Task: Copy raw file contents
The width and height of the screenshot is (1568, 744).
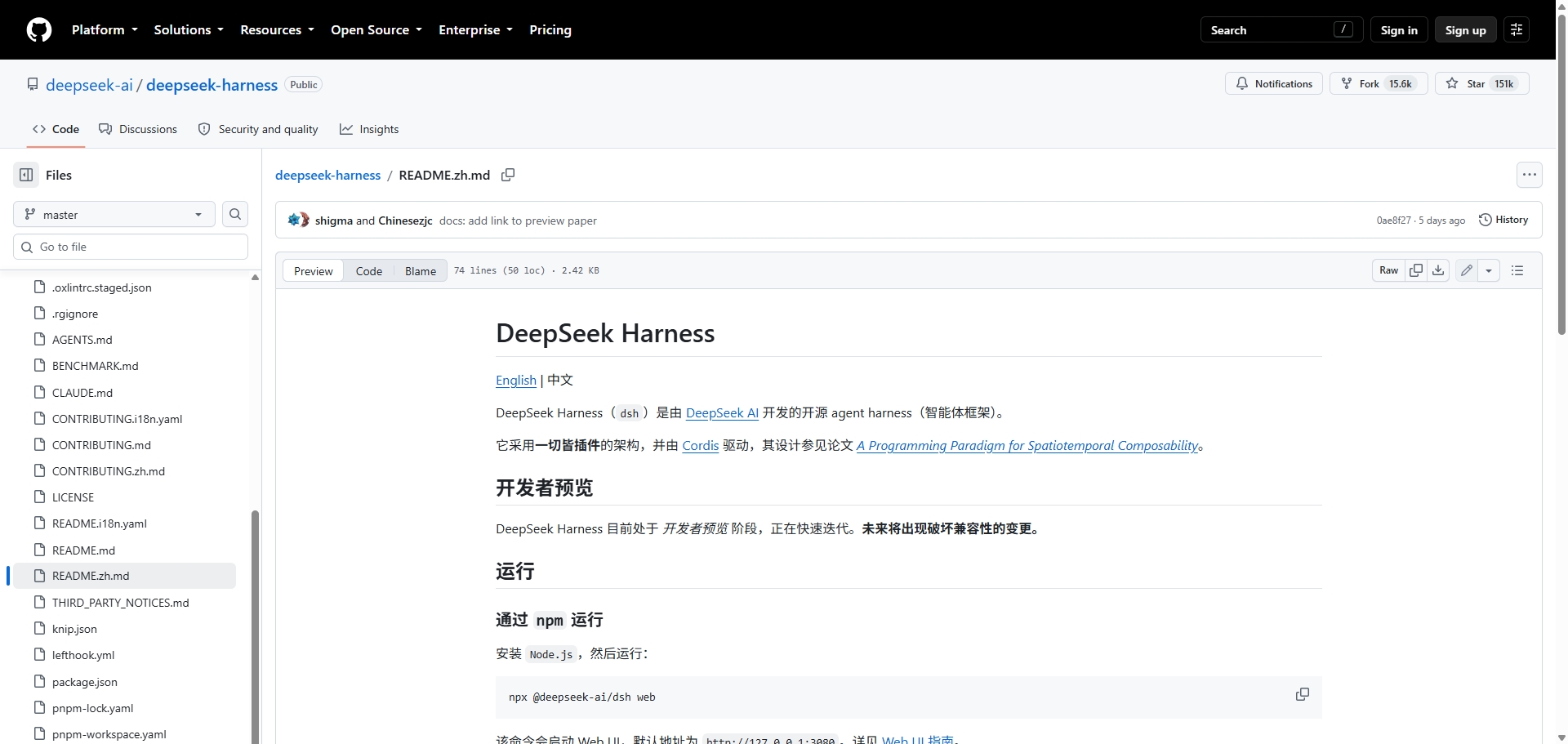Action: 1417,270
